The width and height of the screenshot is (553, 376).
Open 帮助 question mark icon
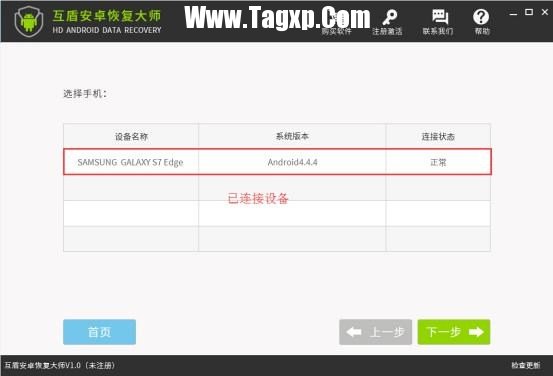[x=481, y=22]
